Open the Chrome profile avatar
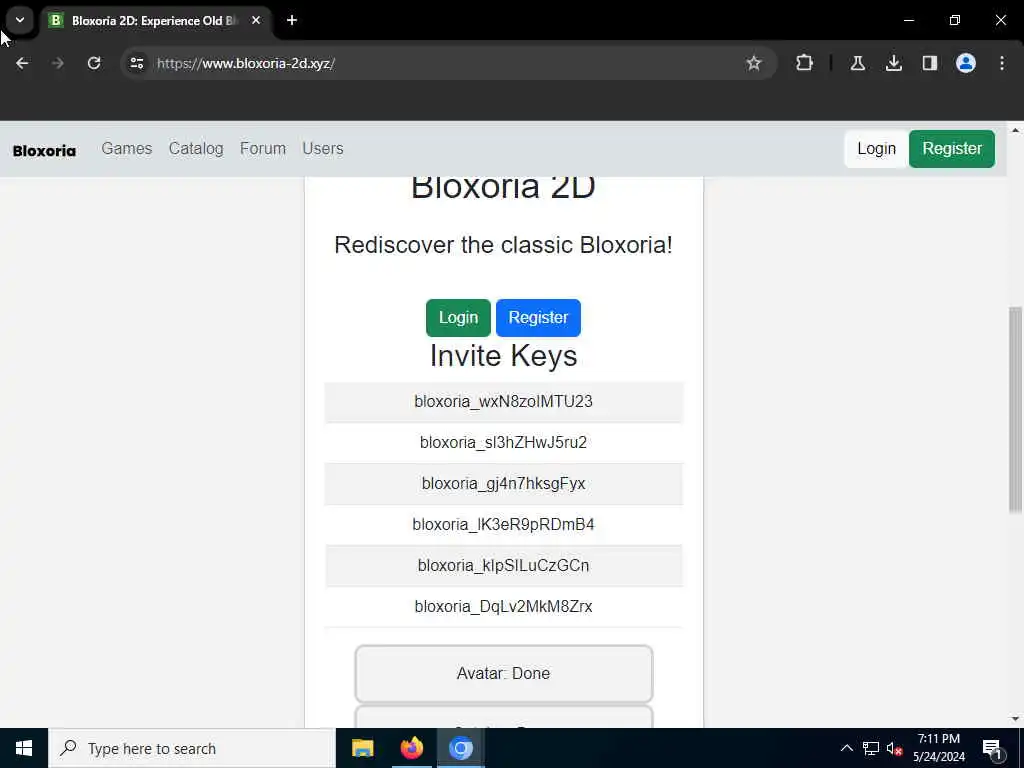 [966, 63]
